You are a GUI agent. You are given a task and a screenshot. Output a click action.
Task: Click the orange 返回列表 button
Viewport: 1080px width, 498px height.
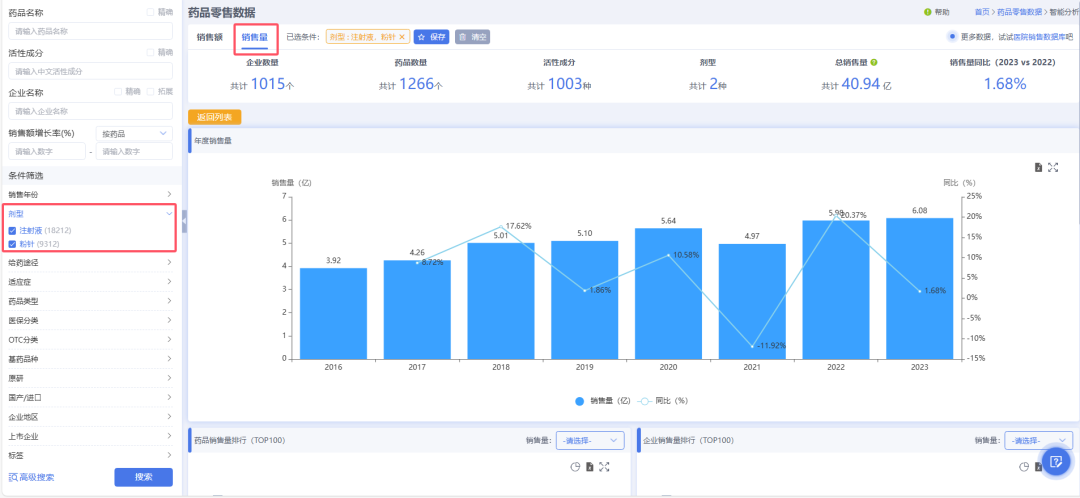[214, 117]
